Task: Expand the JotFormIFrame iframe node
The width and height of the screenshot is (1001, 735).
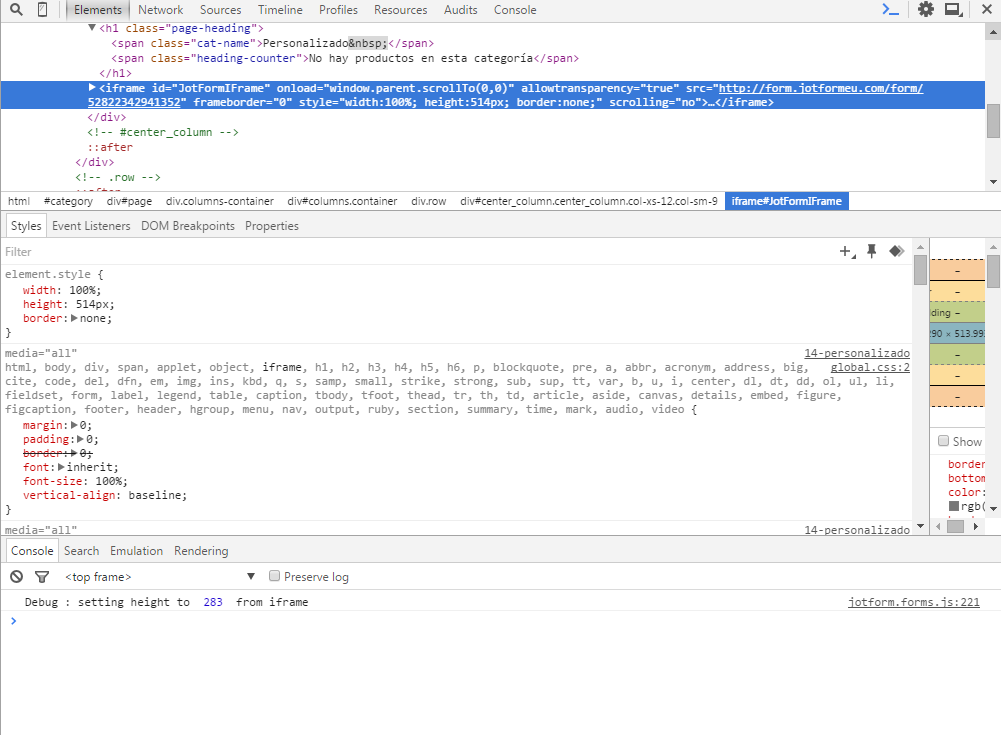Action: [x=93, y=88]
